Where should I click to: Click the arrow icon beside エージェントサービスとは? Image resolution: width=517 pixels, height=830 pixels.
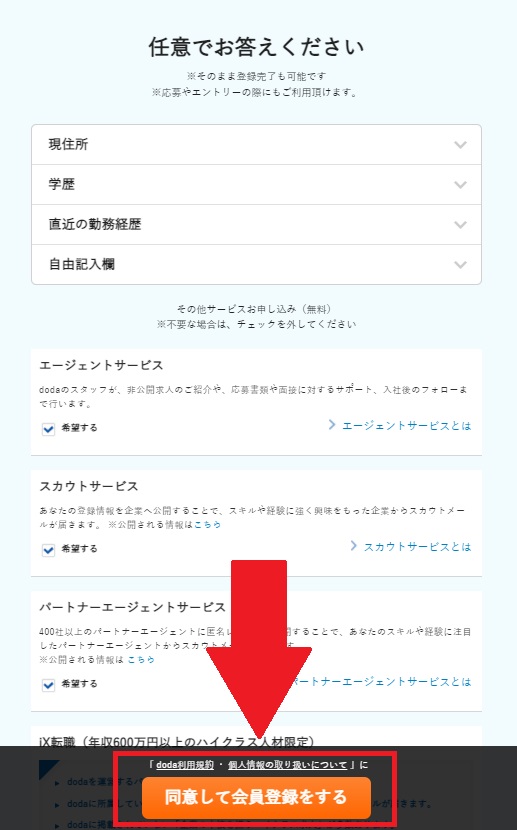pos(332,425)
